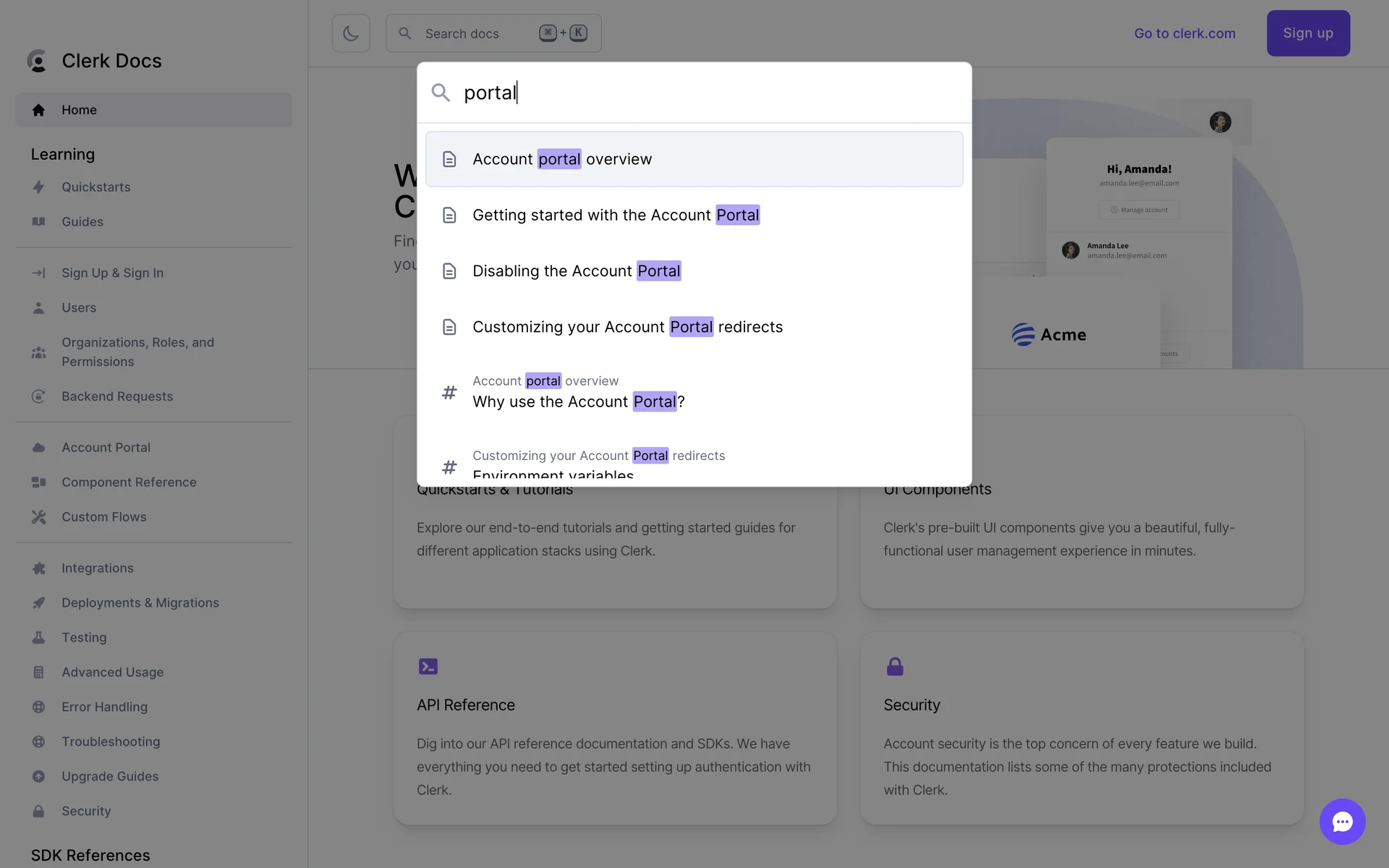Click the Testing flask icon
The height and width of the screenshot is (868, 1389).
pyautogui.click(x=39, y=638)
